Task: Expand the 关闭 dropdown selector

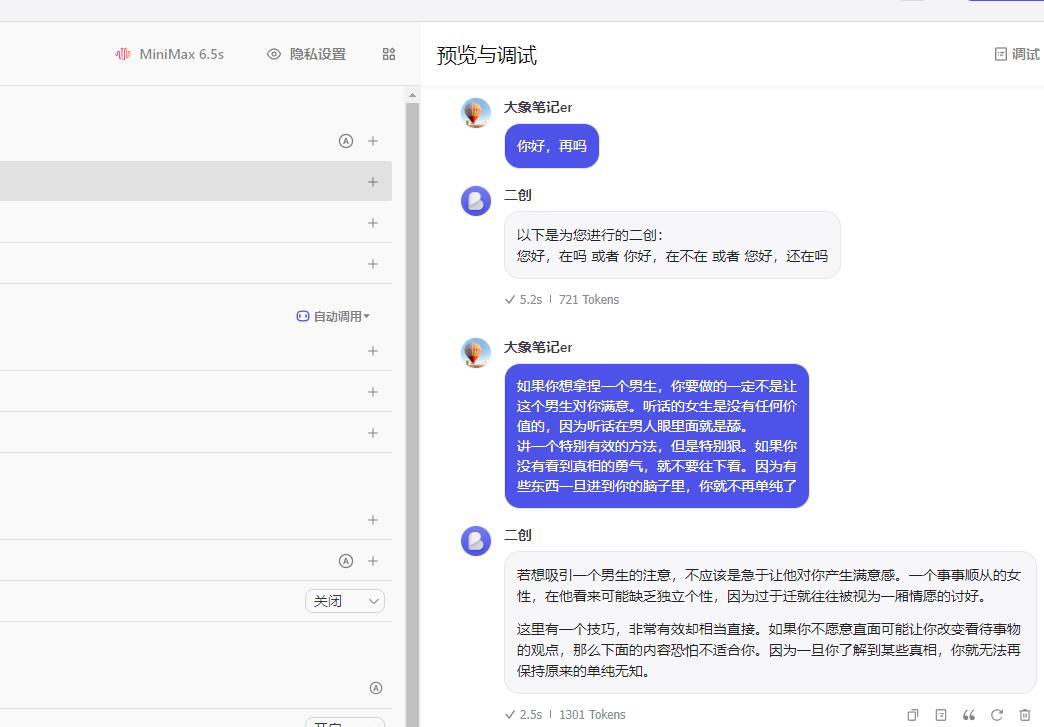Action: (x=345, y=601)
